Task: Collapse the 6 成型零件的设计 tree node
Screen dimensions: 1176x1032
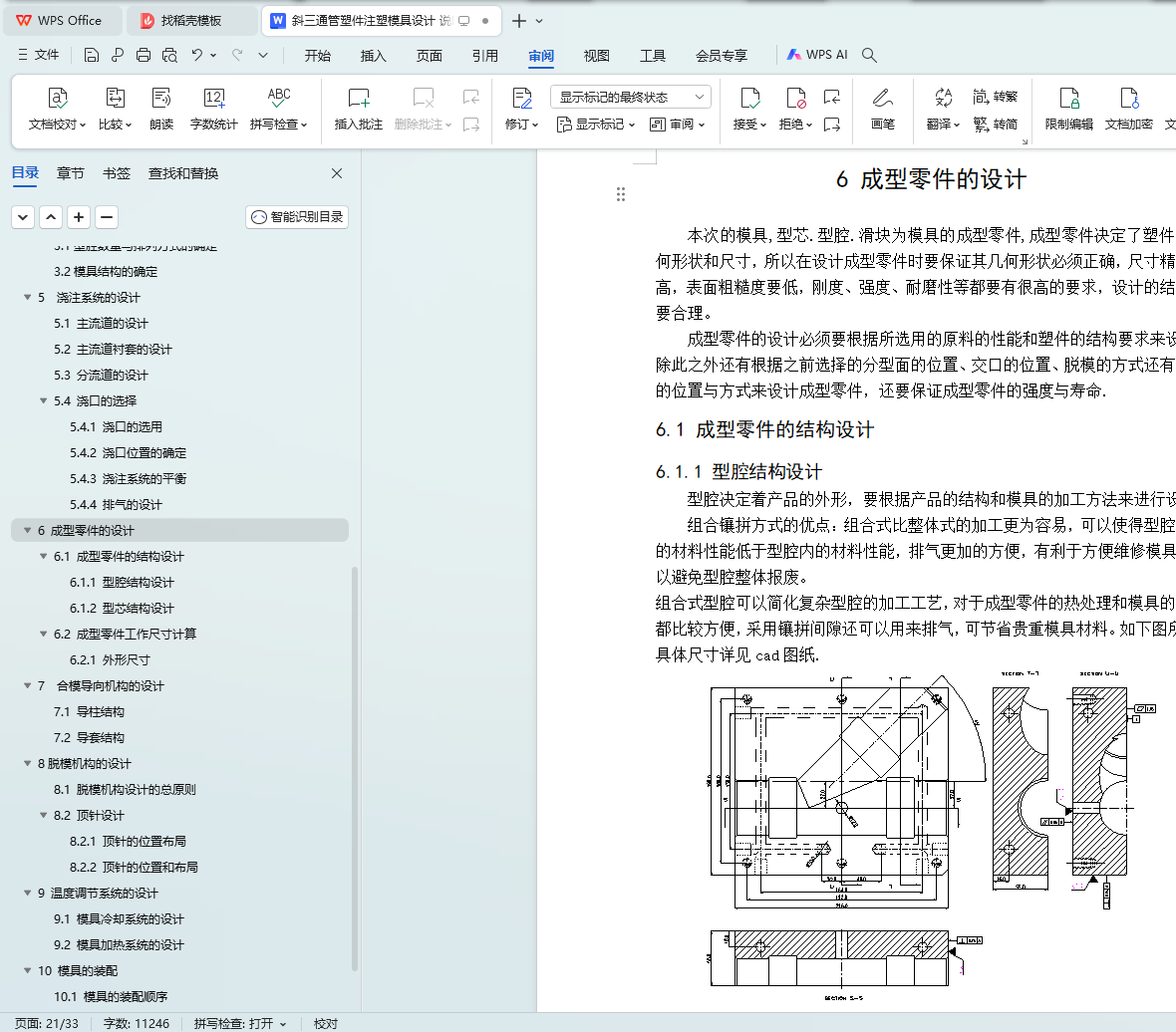Action: pyautogui.click(x=28, y=530)
